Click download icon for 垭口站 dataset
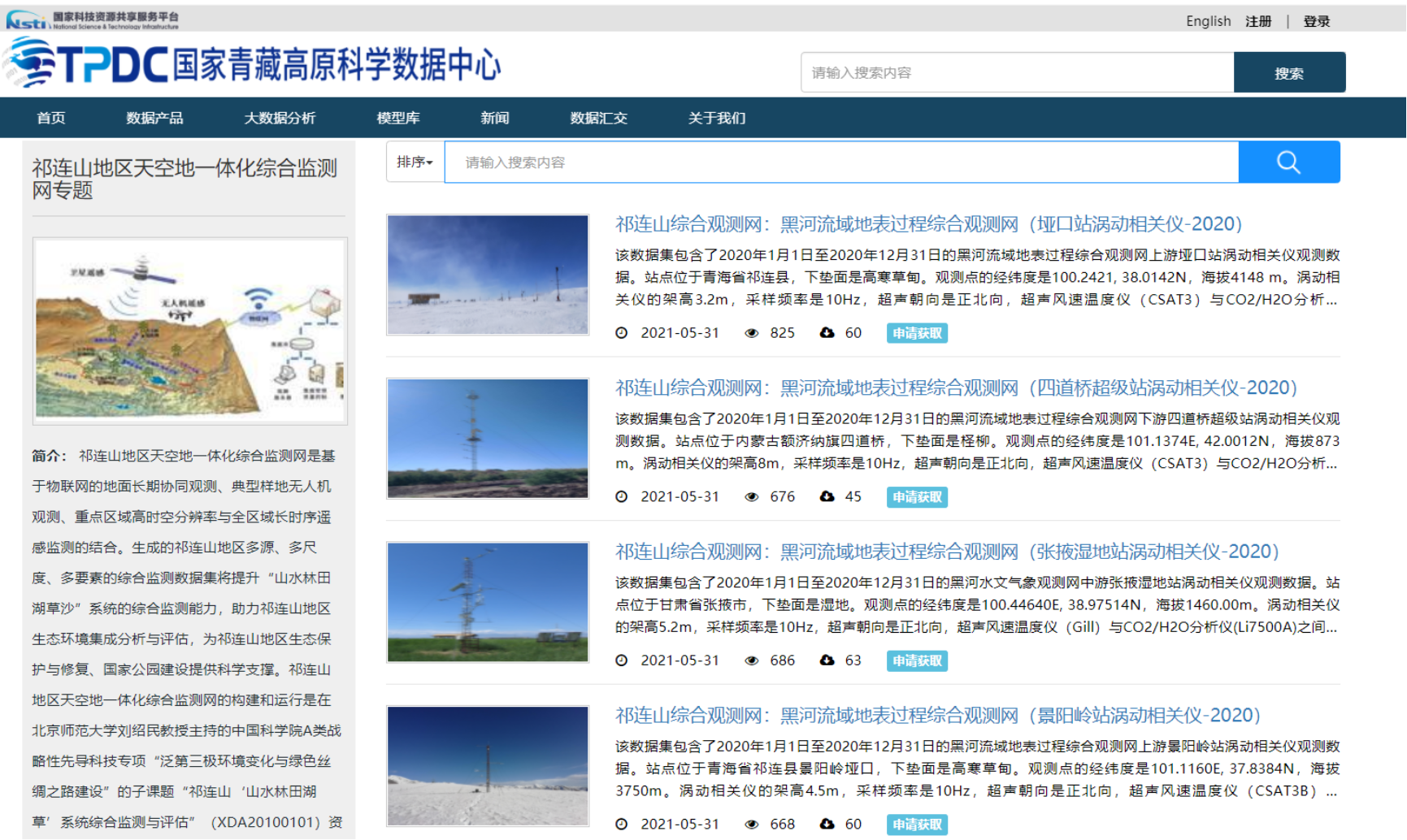 click(827, 333)
